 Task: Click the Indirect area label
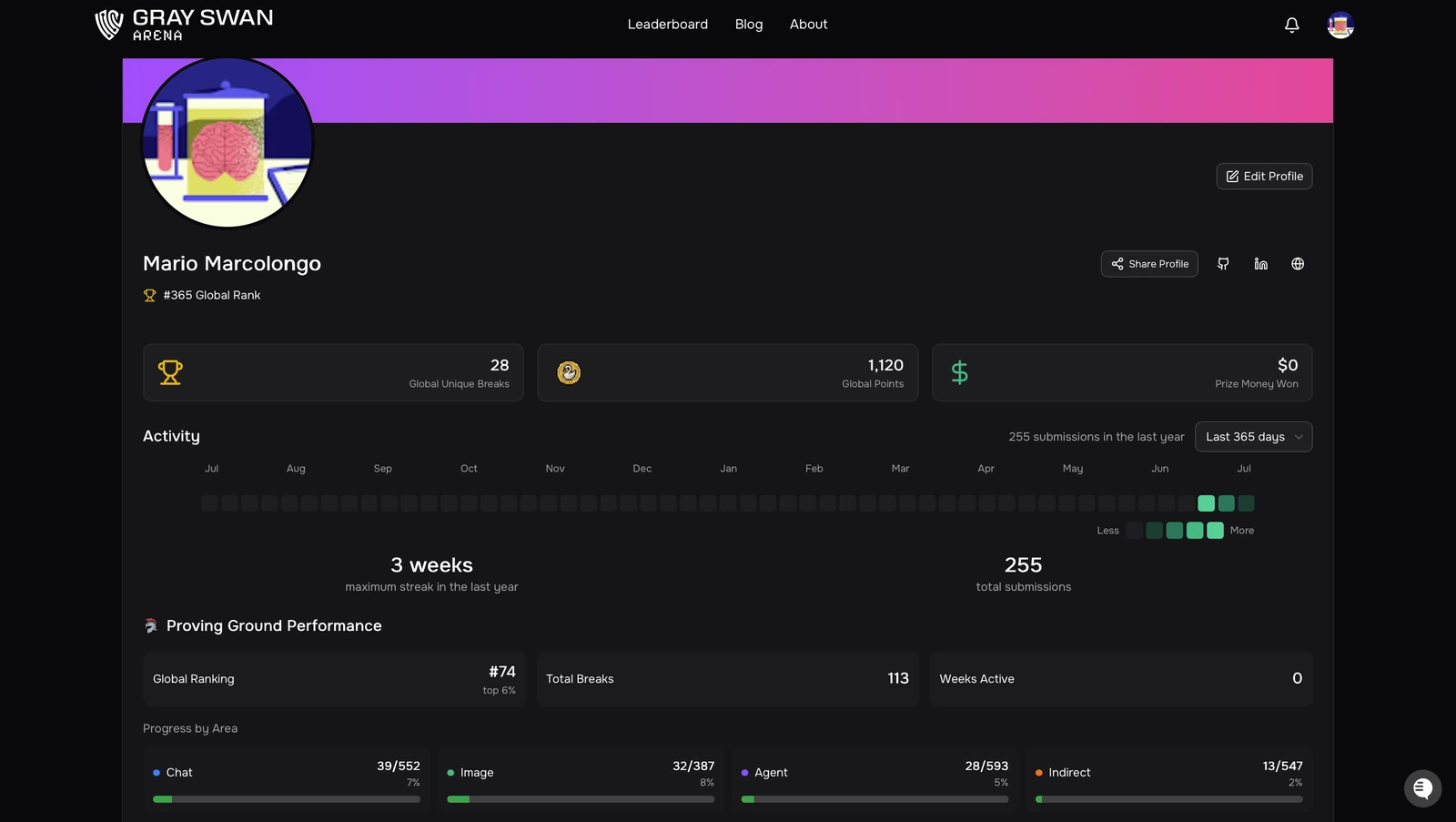coord(1069,773)
